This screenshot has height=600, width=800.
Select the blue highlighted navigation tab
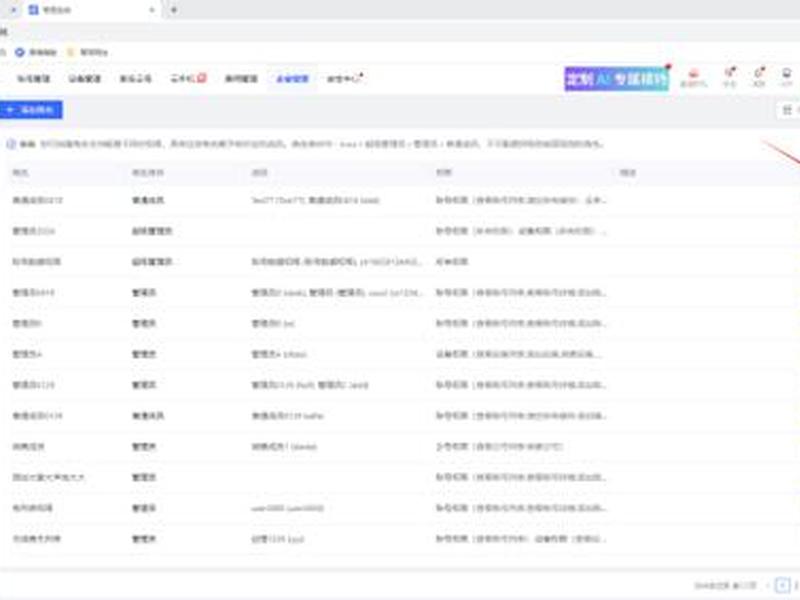click(x=292, y=79)
